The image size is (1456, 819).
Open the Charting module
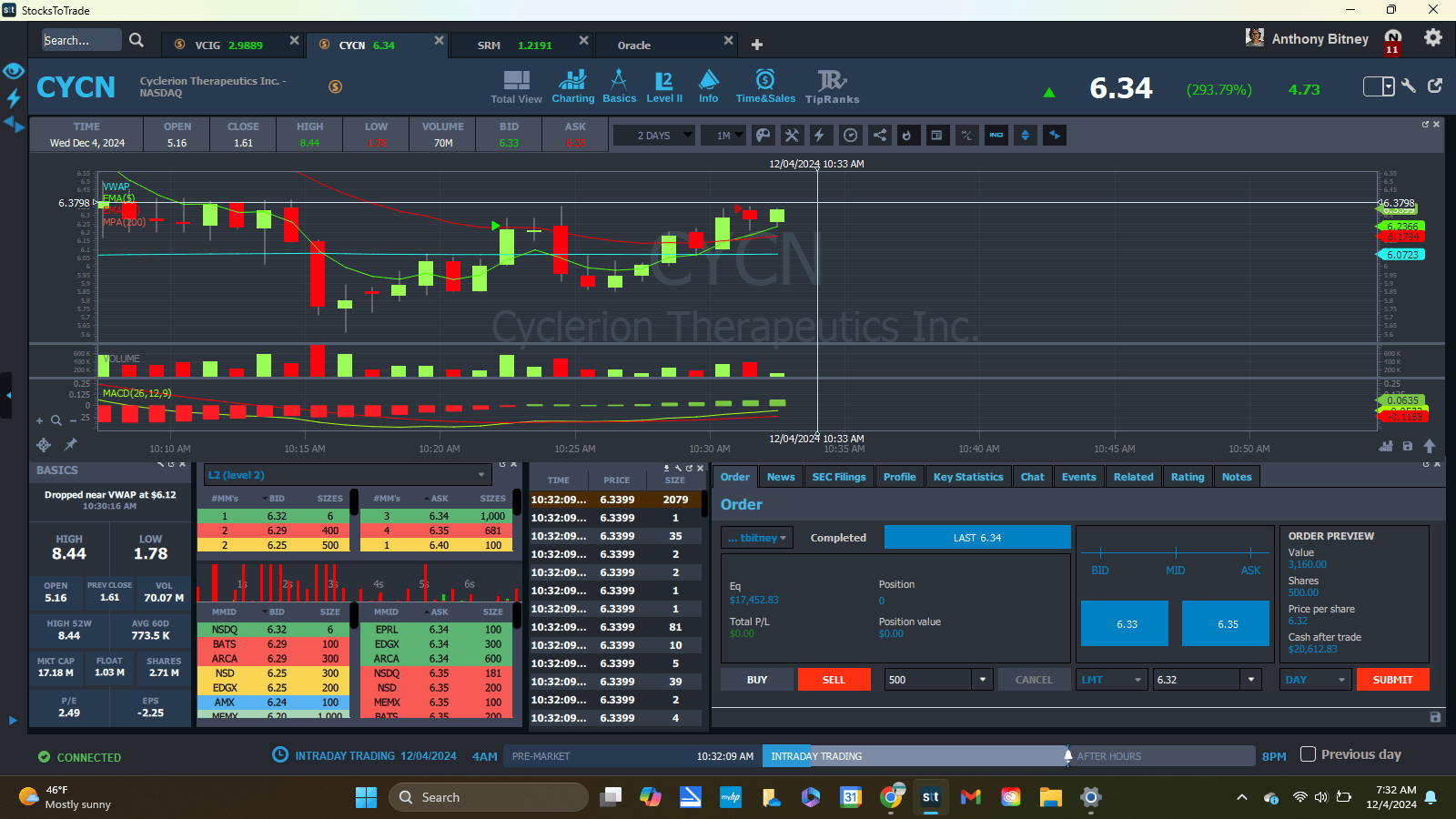coord(573,87)
